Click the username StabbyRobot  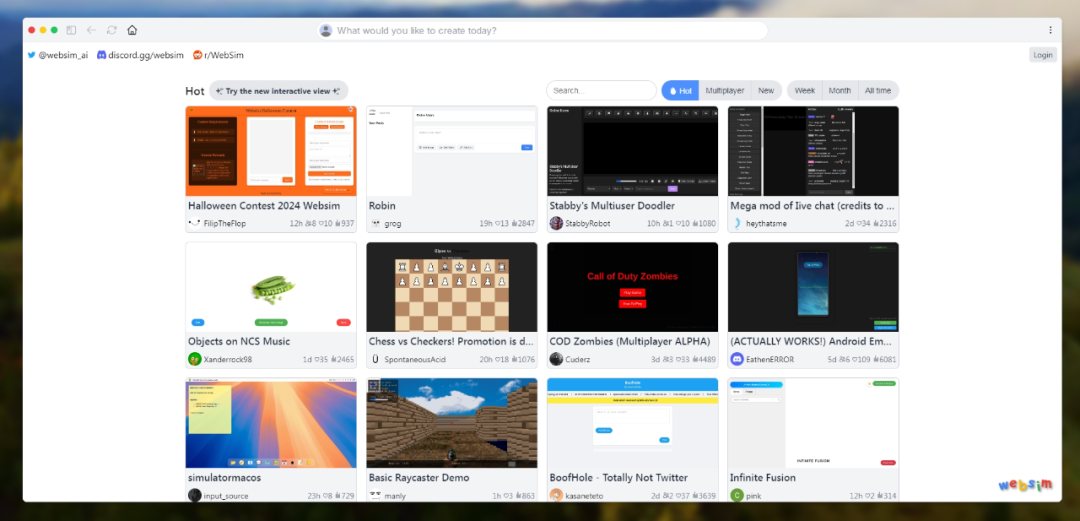(x=588, y=223)
